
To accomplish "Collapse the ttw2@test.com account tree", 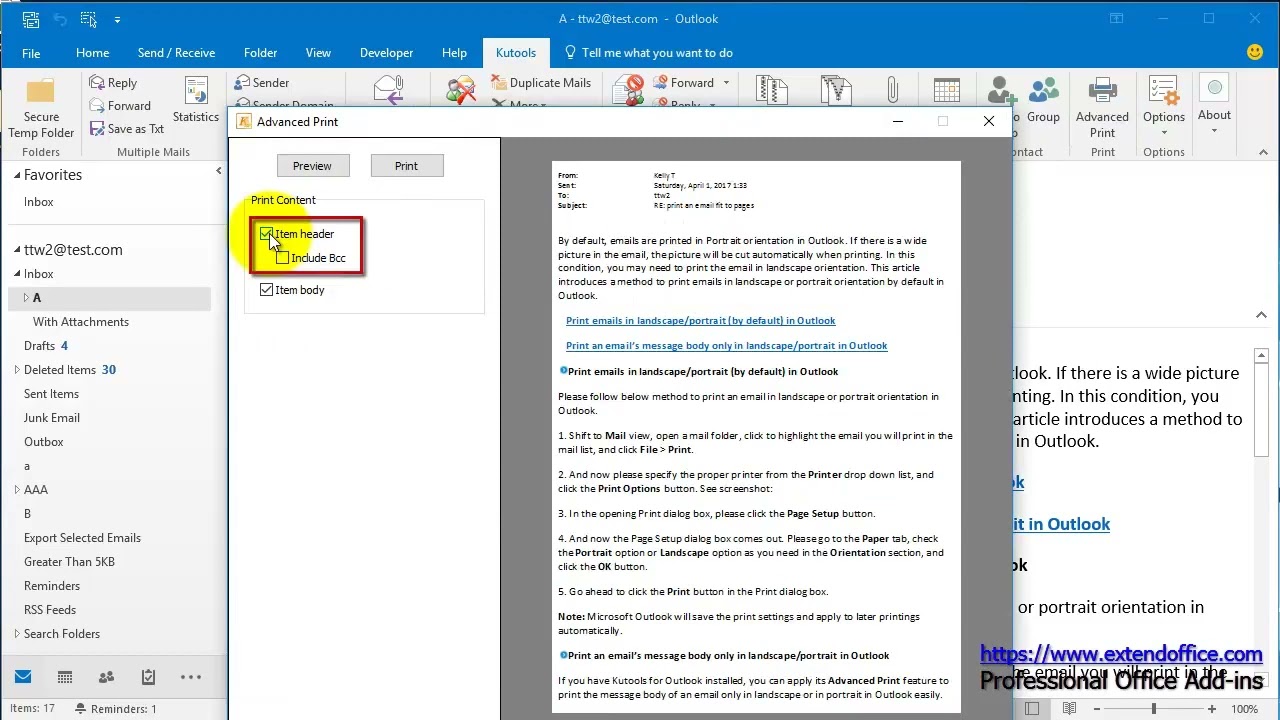I will [x=17, y=250].
